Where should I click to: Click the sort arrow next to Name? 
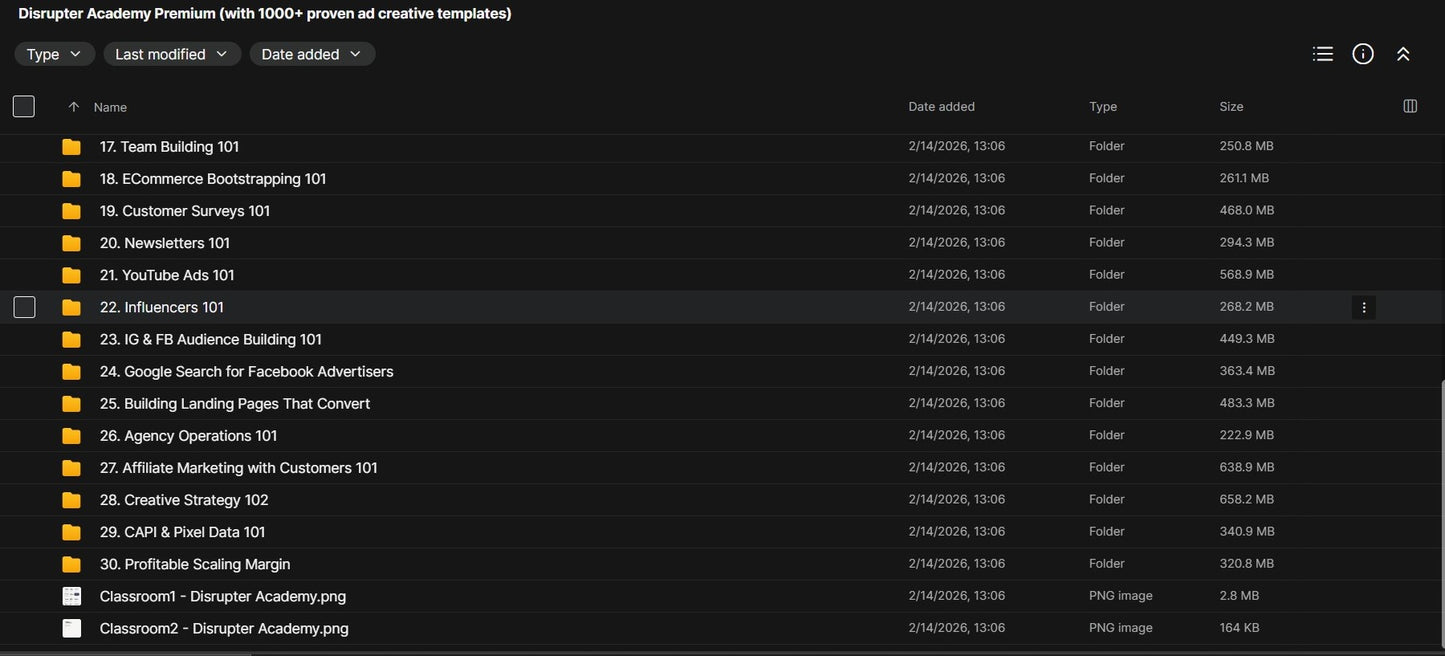73,107
